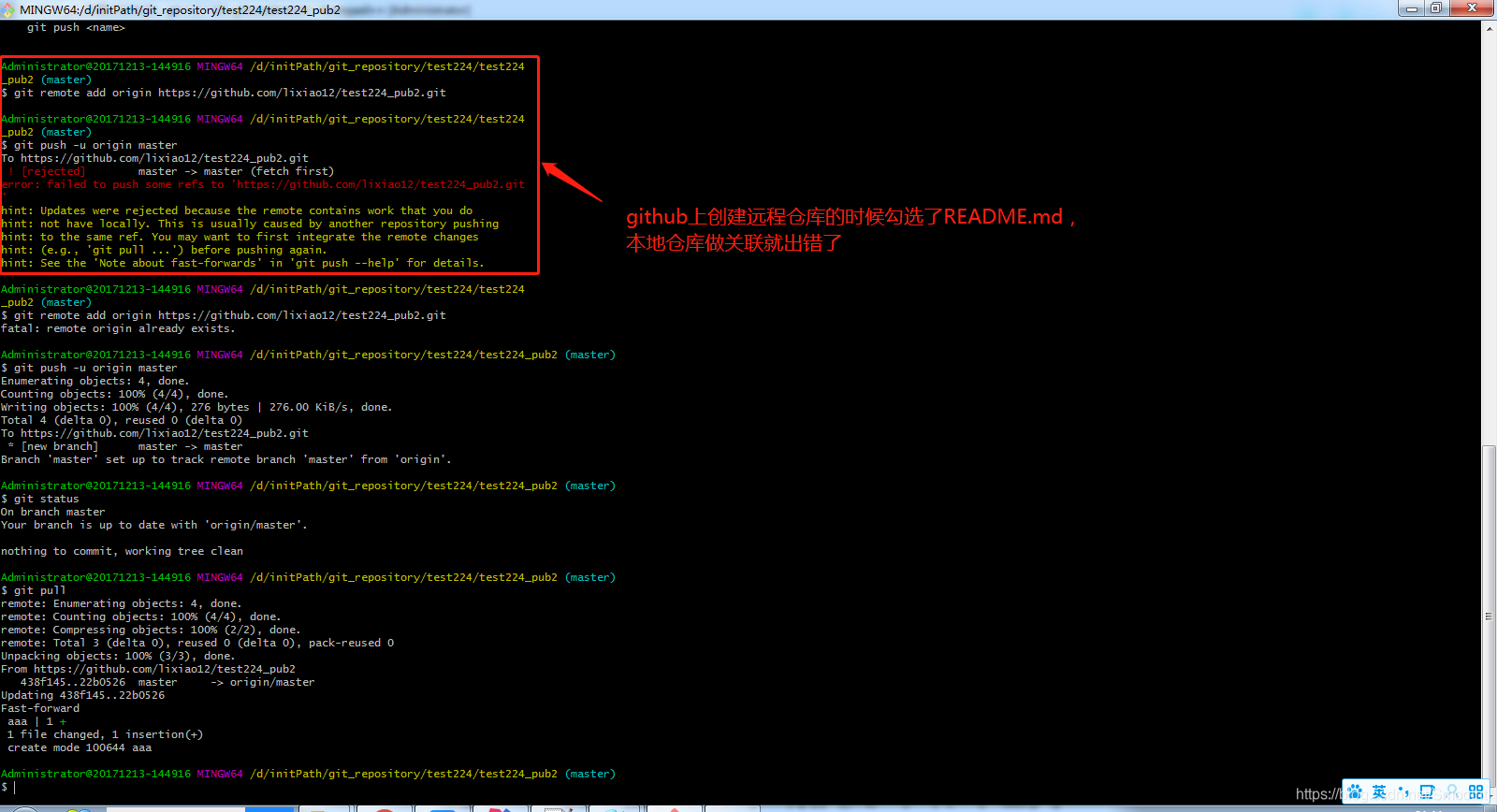Click 'Updating 438f145..22b0526' line
Viewport: 1497px width, 812px height.
[x=82, y=695]
